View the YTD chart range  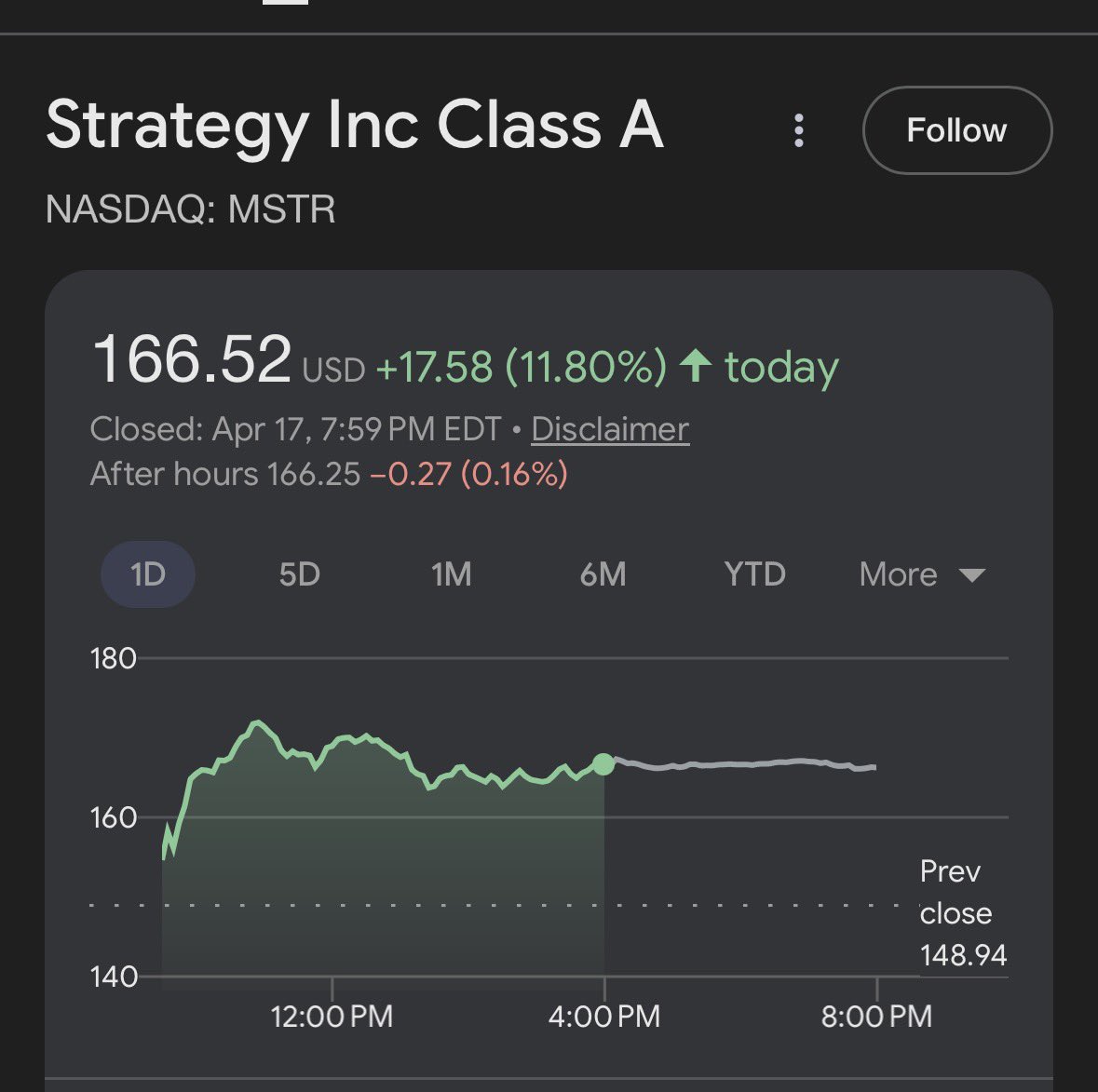pyautogui.click(x=754, y=574)
